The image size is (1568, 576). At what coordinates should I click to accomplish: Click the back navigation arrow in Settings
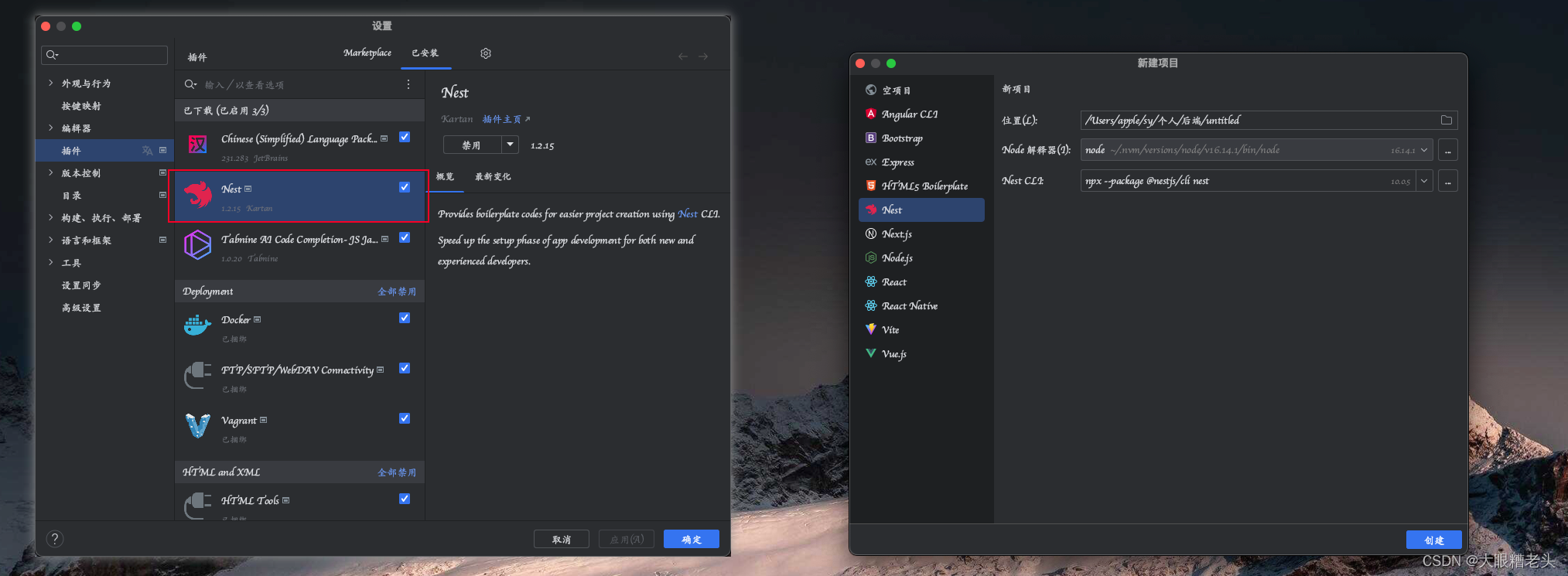683,56
